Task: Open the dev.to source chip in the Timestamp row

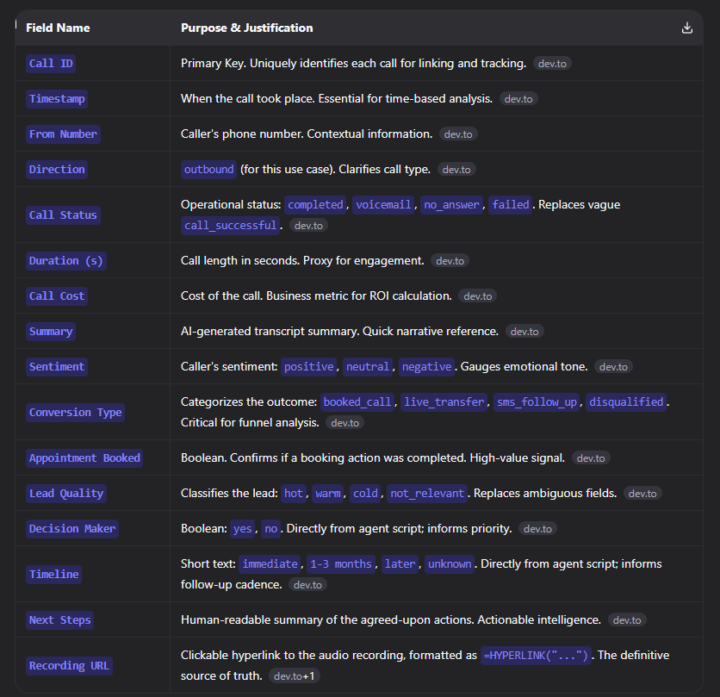Action: (x=519, y=99)
